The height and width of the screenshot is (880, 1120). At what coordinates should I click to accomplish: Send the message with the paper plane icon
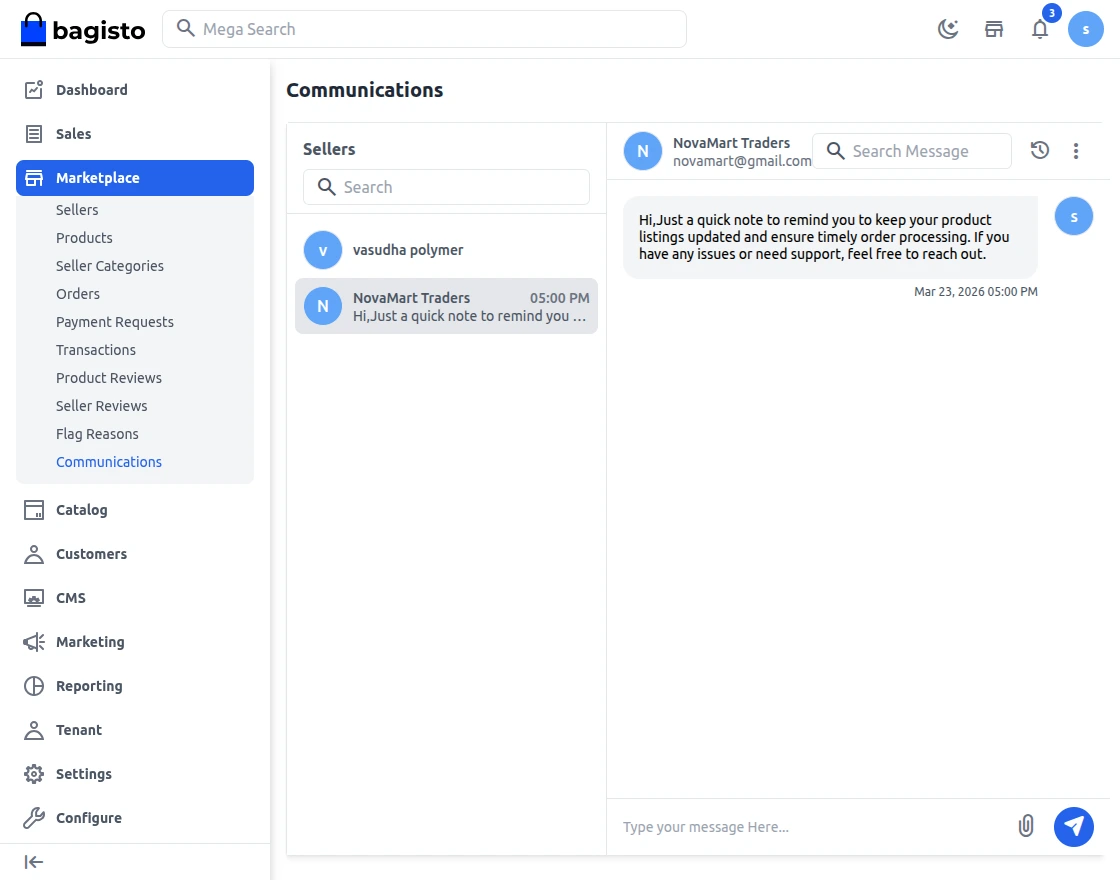[x=1074, y=827]
